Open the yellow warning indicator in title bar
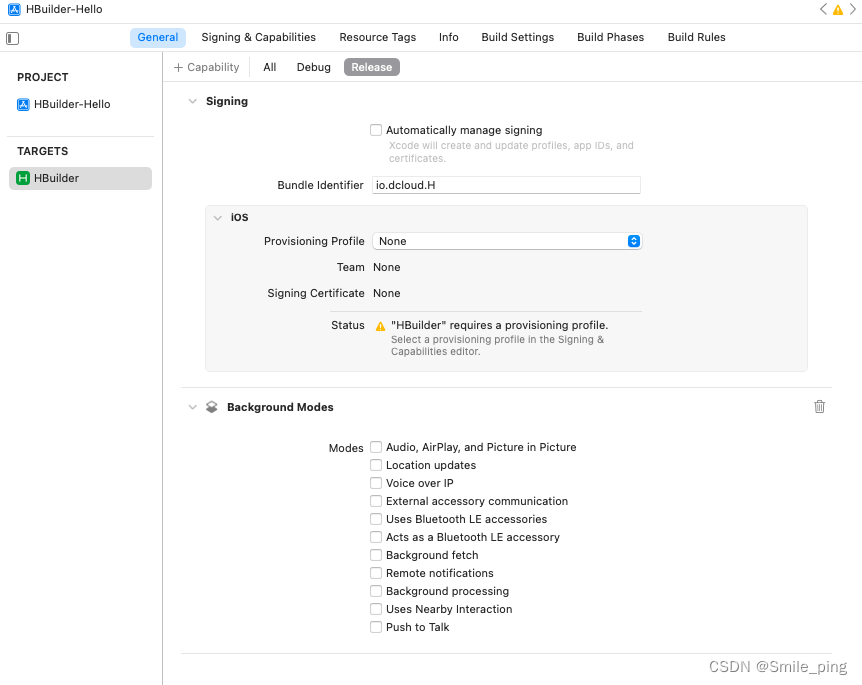The image size is (862, 685). [x=838, y=9]
